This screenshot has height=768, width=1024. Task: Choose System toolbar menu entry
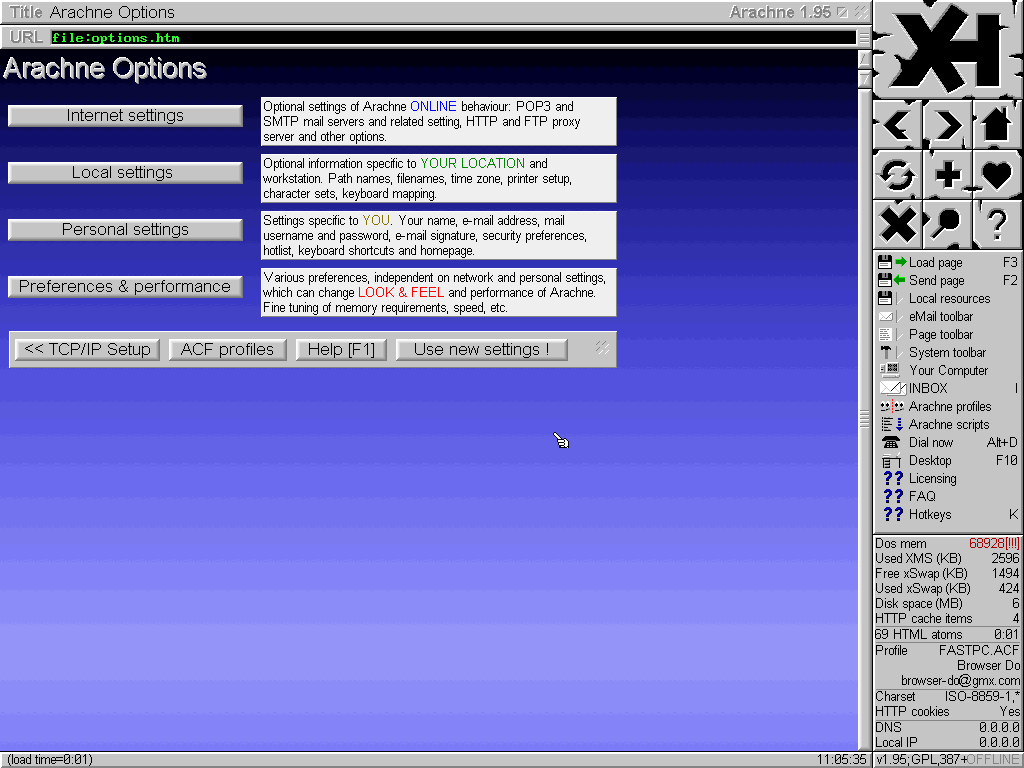pos(948,352)
